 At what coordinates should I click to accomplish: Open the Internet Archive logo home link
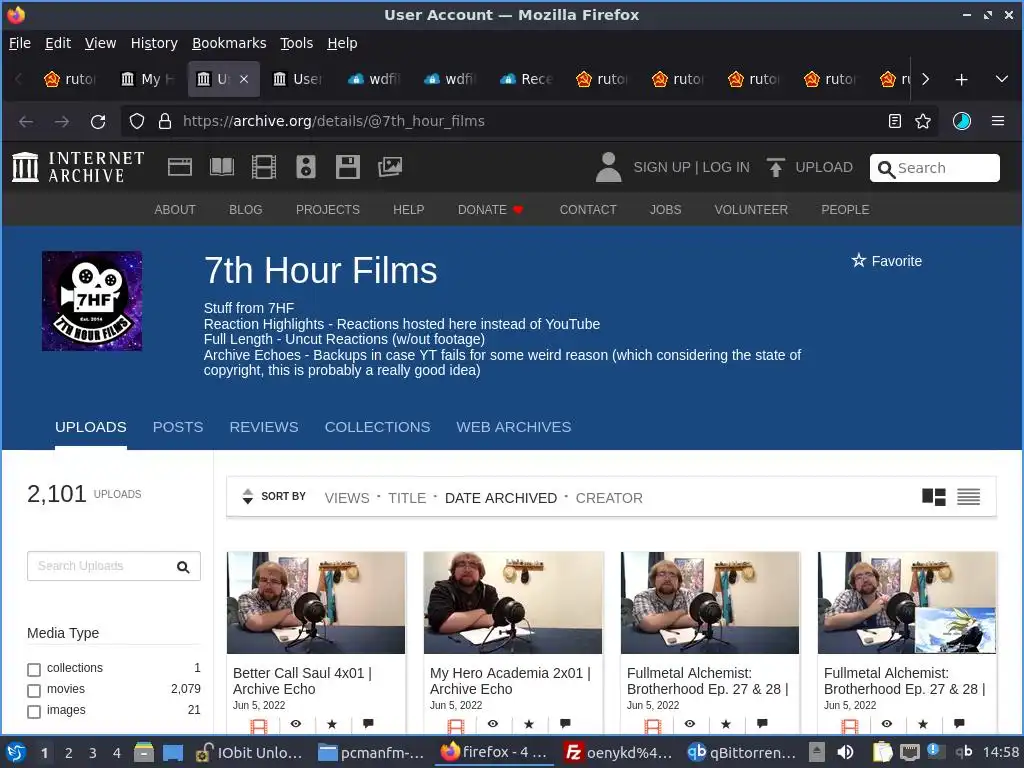(78, 167)
